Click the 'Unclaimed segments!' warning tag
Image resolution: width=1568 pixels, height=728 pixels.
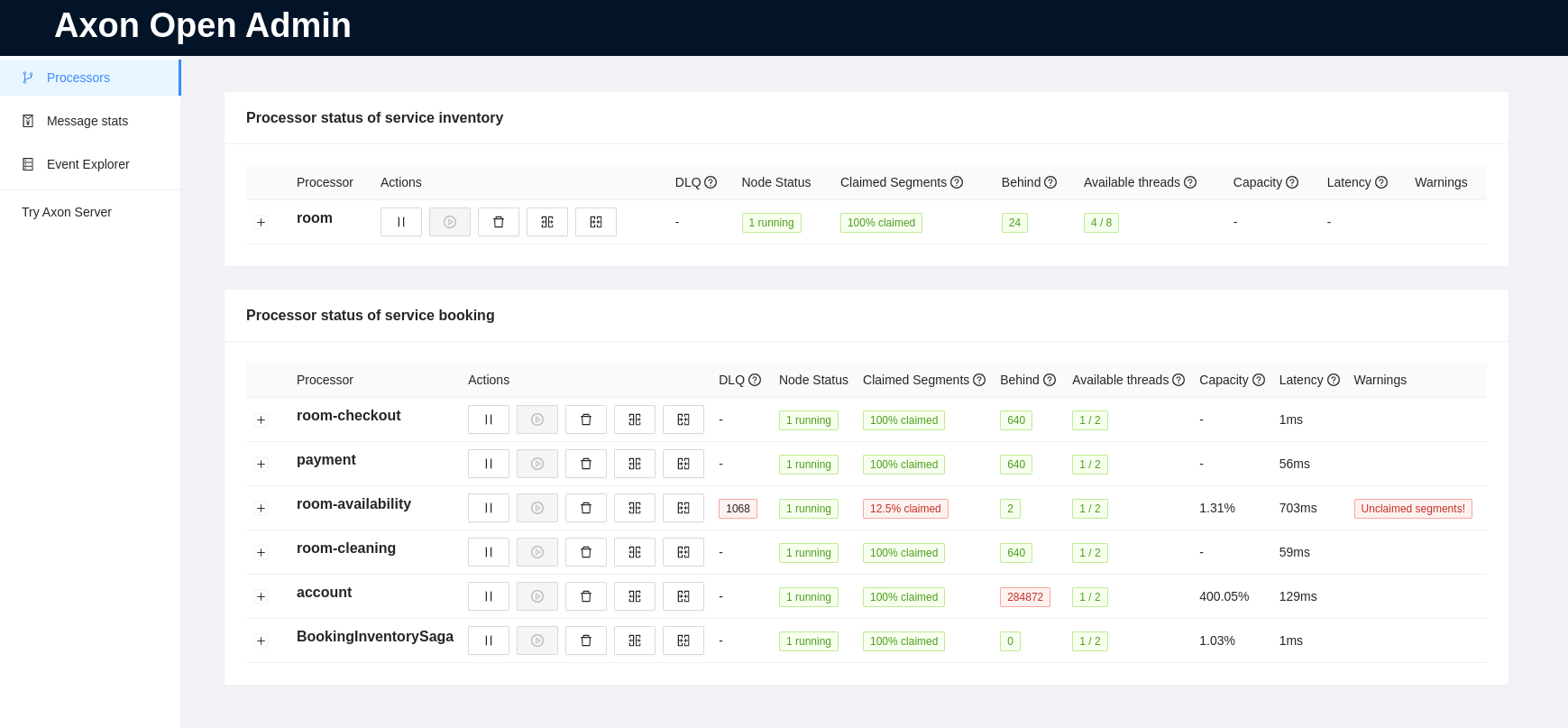point(1413,509)
